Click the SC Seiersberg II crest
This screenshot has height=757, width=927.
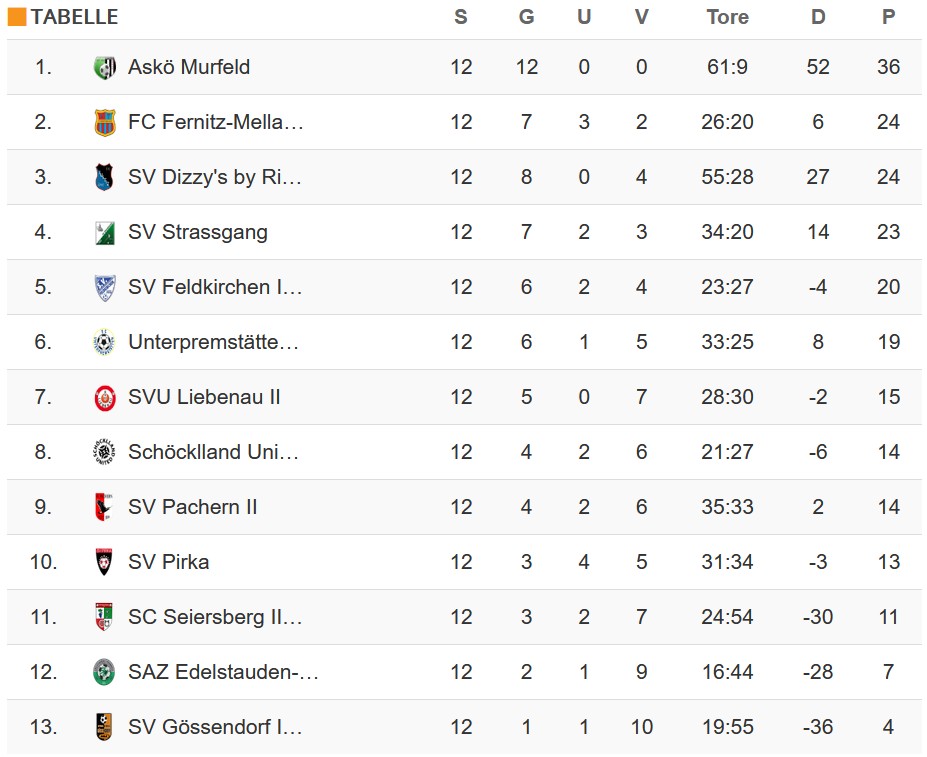[x=104, y=618]
